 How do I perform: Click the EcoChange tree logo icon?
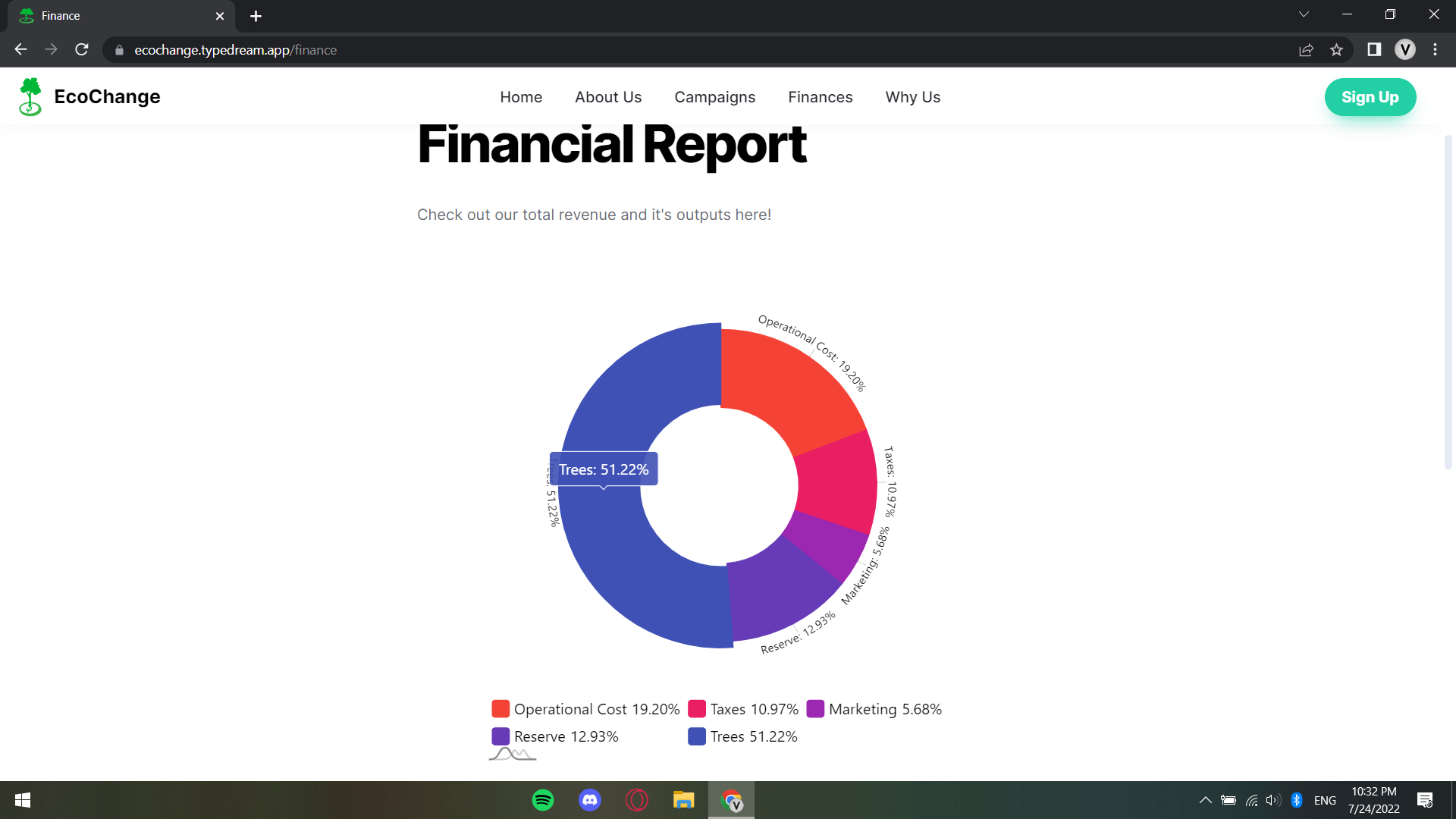click(x=30, y=97)
